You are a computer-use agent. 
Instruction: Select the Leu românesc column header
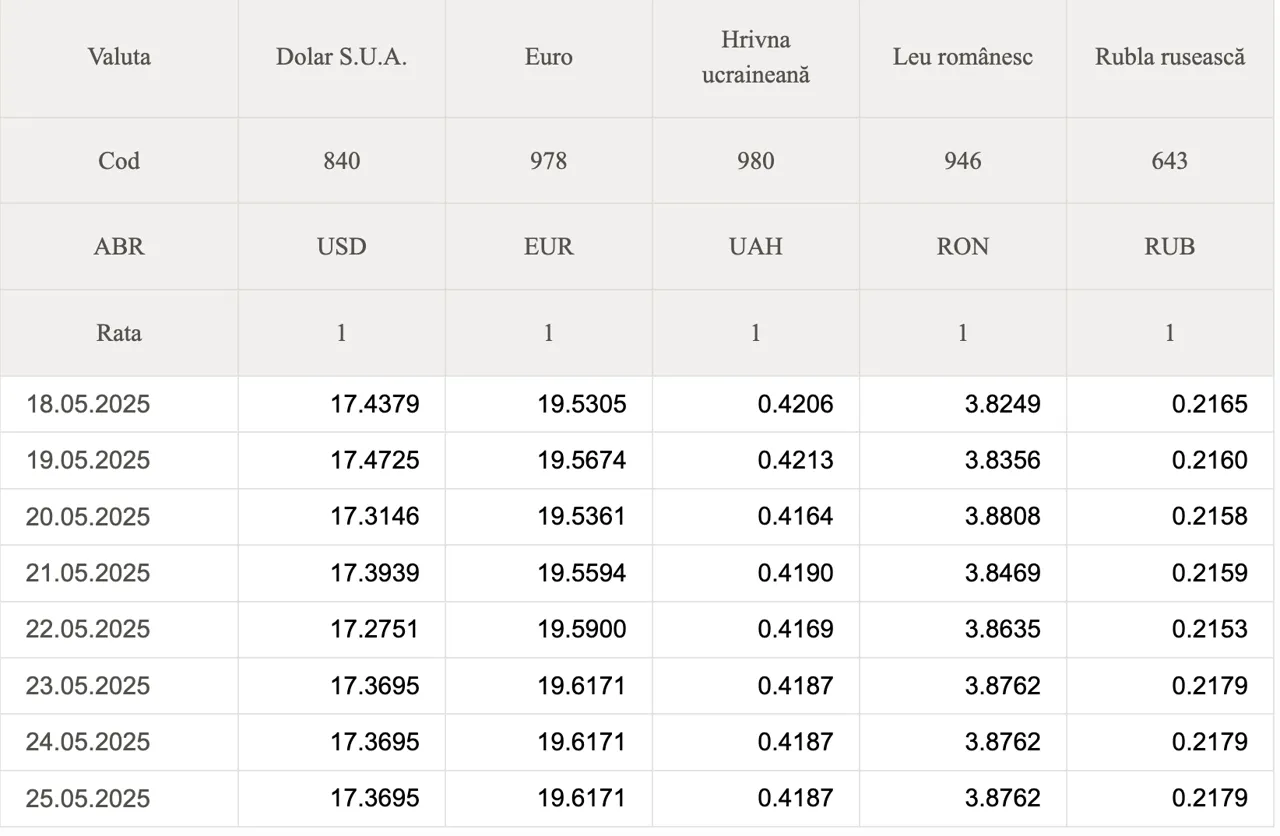coord(962,57)
